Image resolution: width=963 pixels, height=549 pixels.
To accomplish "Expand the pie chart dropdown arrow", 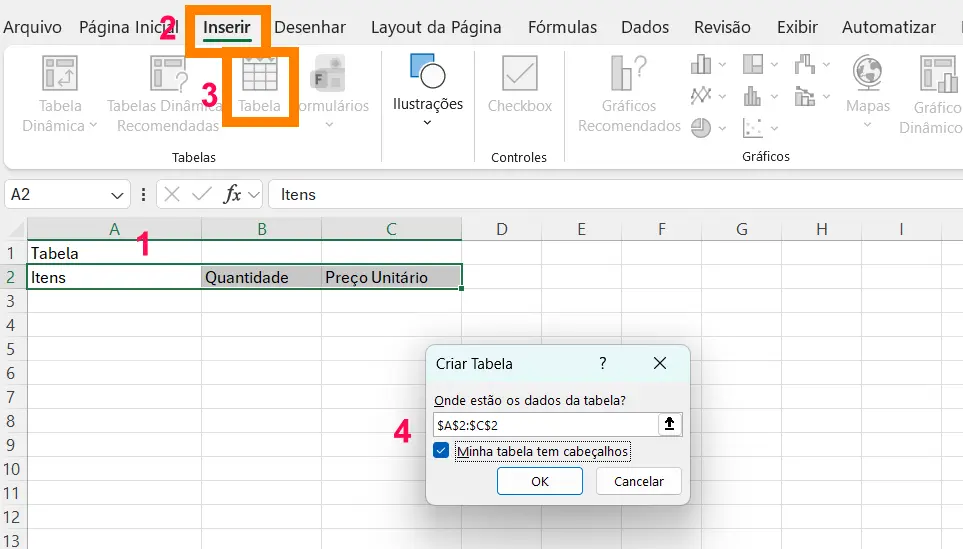I will click(x=722, y=128).
